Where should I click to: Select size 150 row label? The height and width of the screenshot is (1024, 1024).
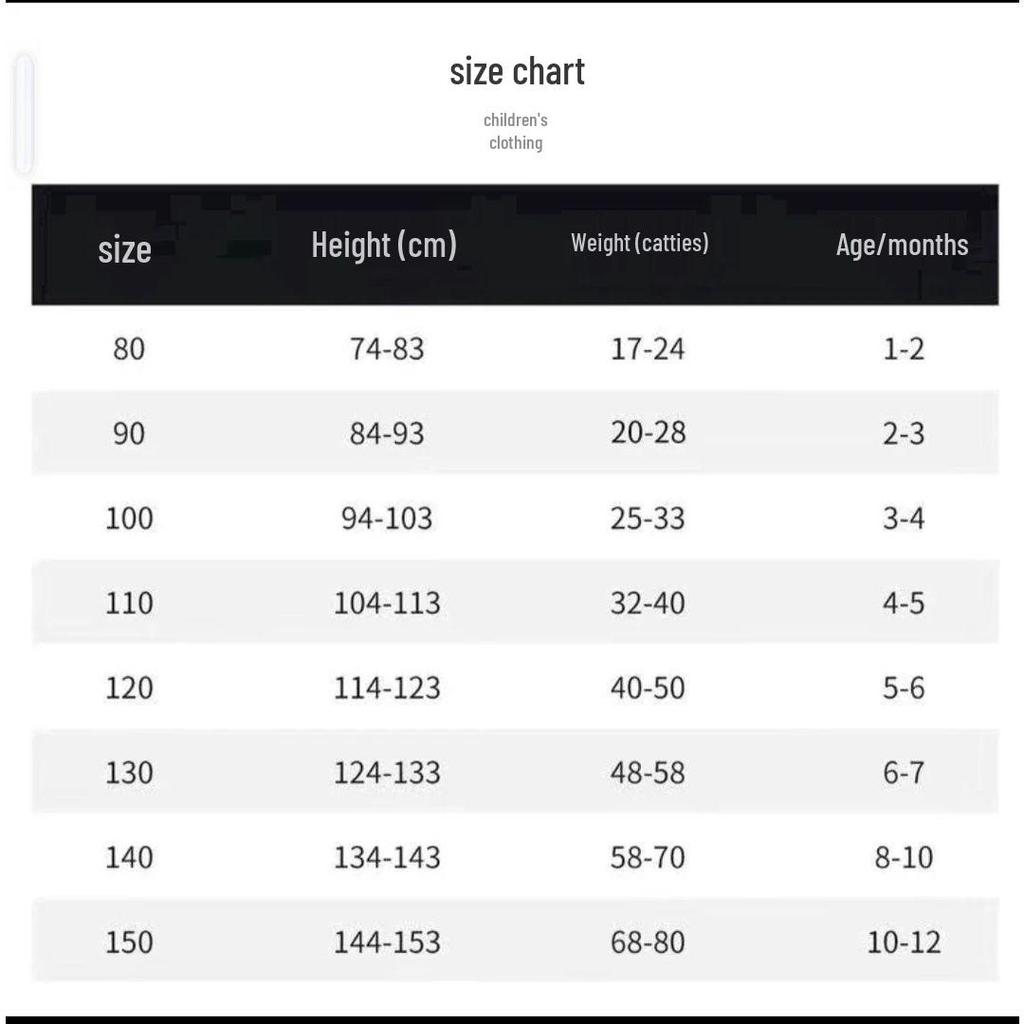point(129,942)
